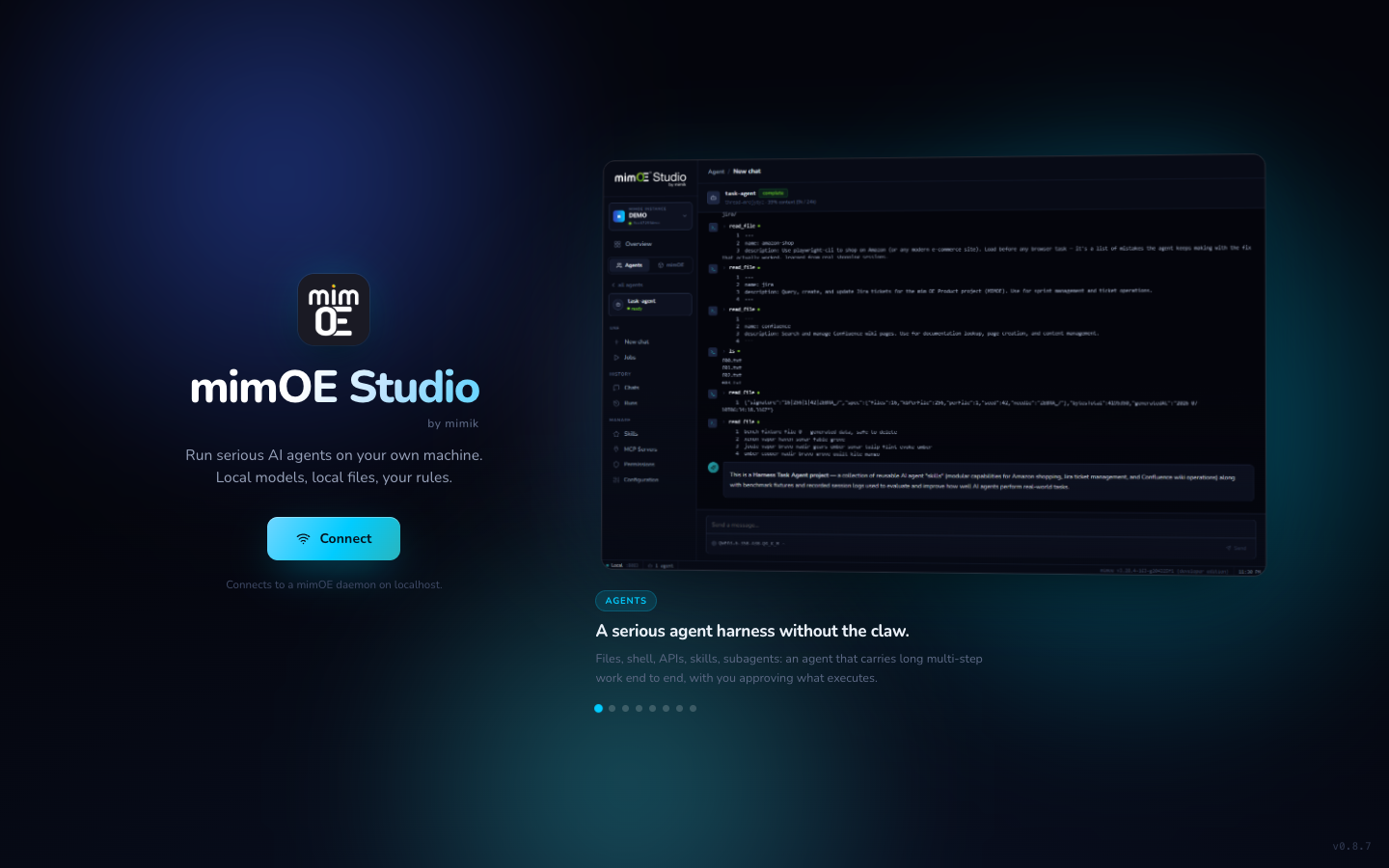Click the 'Files, shell, APIs, skills, subagents' description

(789, 668)
